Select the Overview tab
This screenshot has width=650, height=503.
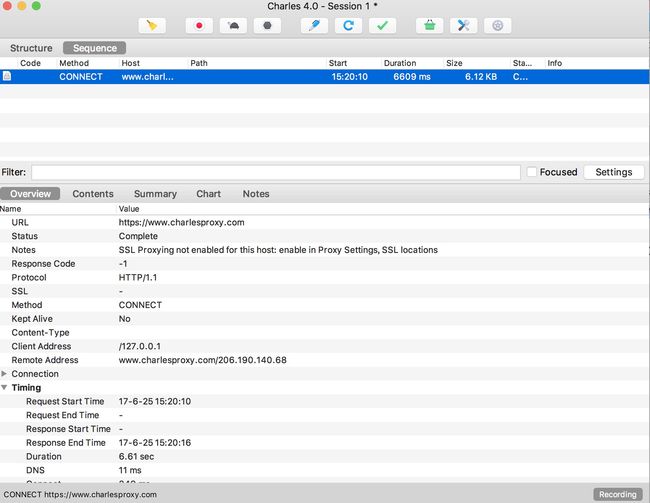[x=30, y=194]
